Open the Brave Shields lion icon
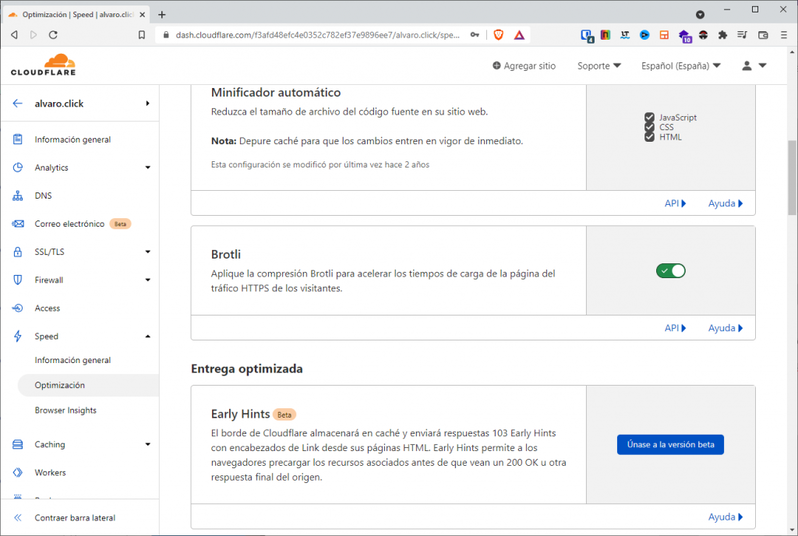The image size is (798, 536). click(x=498, y=35)
